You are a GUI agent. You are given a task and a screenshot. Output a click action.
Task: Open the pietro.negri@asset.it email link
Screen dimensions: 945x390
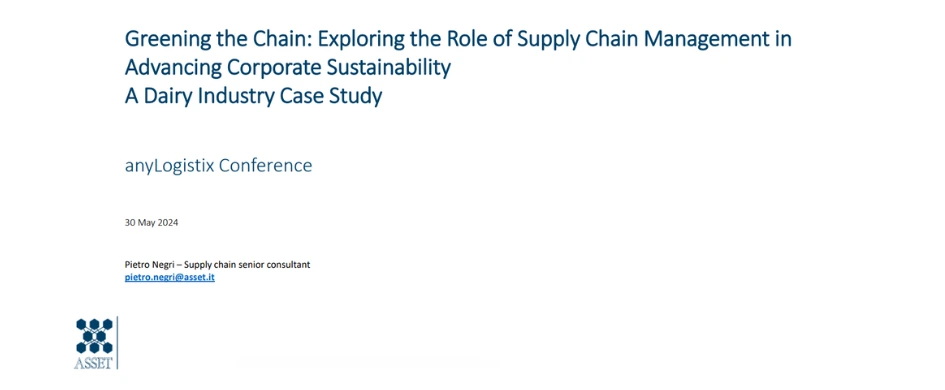(x=170, y=278)
